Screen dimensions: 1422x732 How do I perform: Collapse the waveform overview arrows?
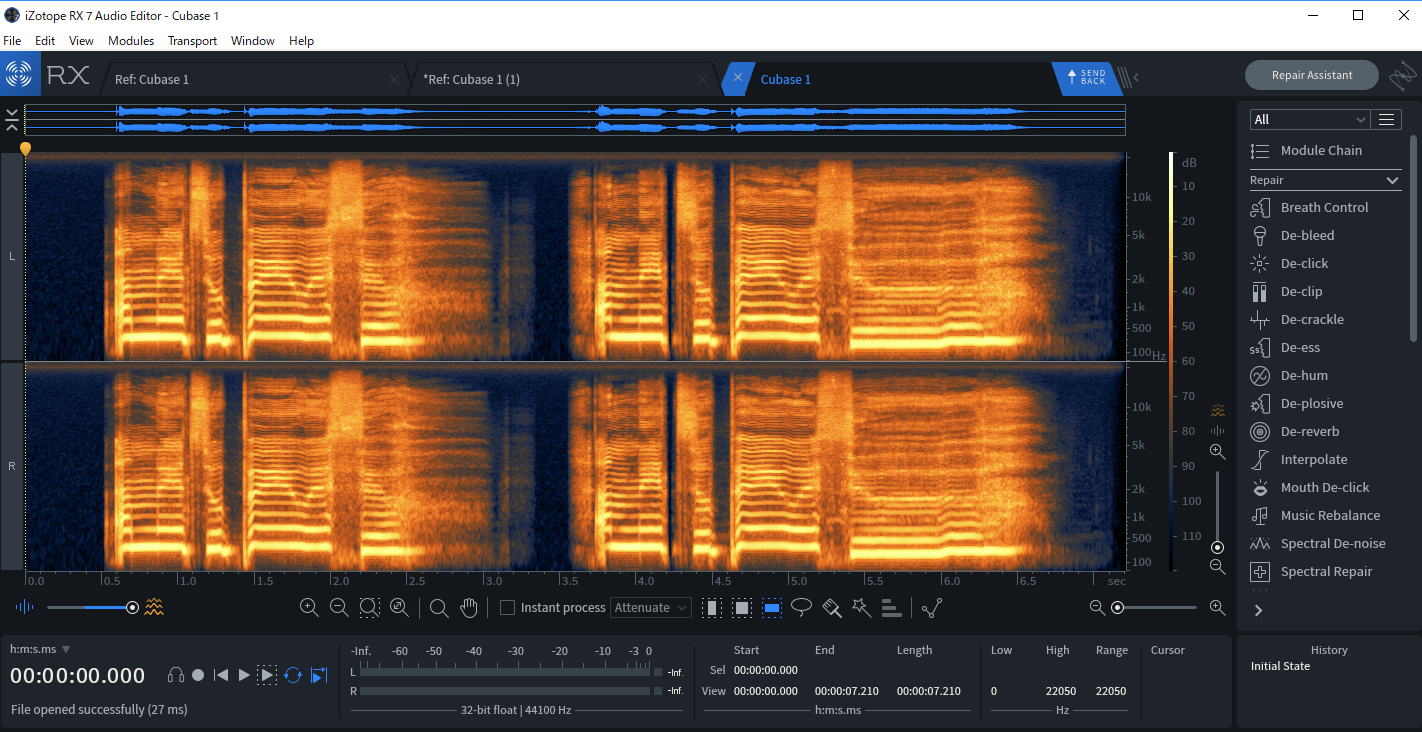pyautogui.click(x=11, y=120)
